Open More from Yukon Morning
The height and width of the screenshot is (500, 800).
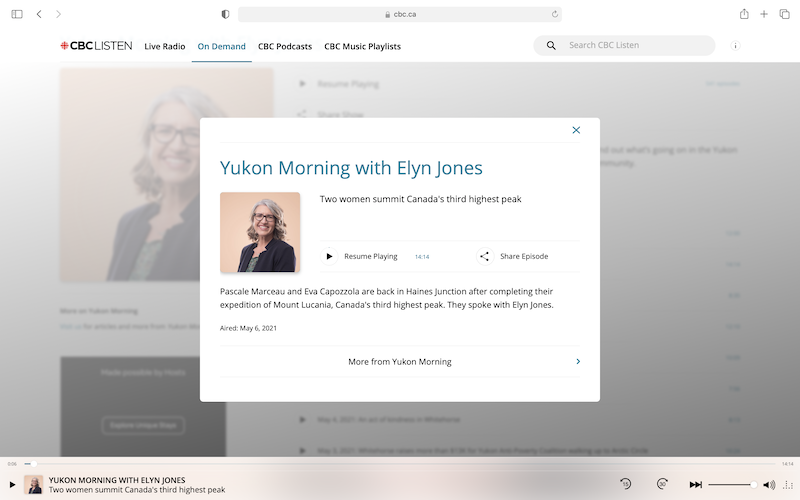click(x=399, y=361)
